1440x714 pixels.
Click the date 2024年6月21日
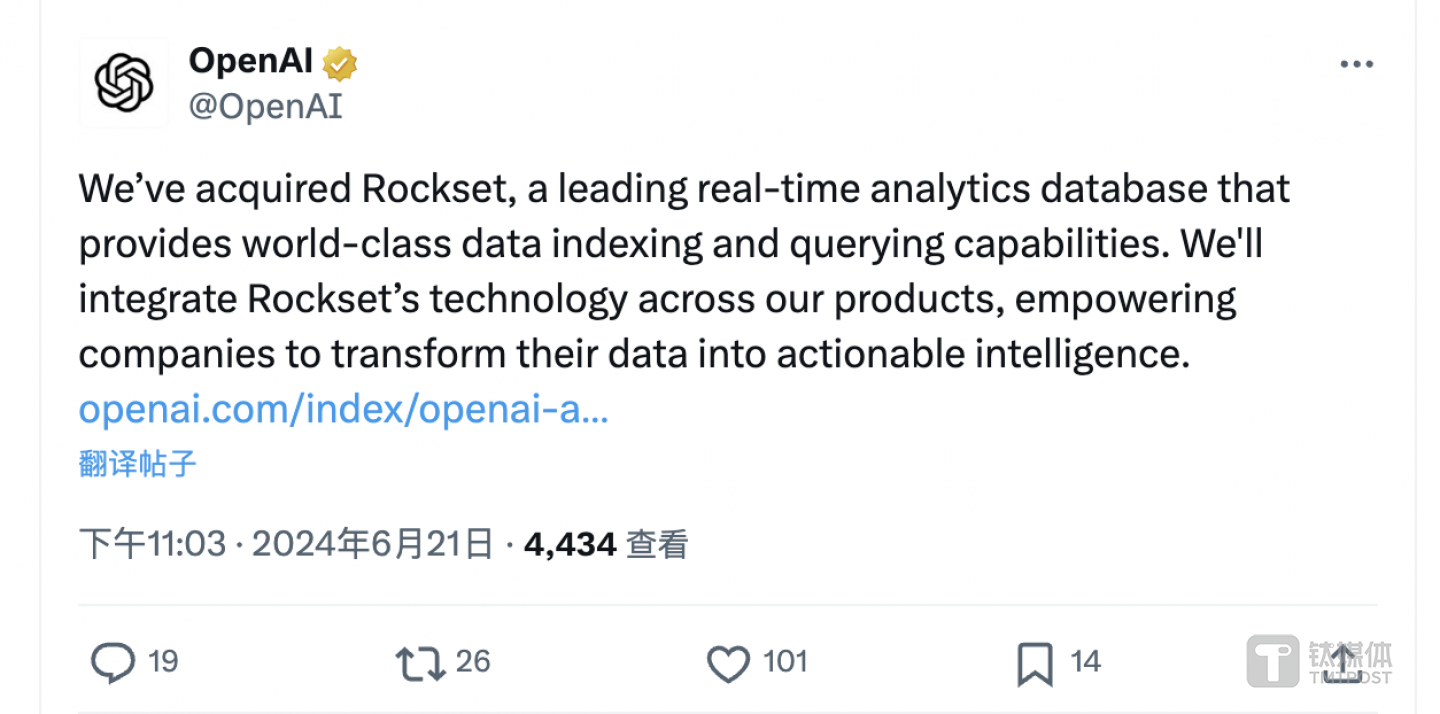tap(372, 544)
